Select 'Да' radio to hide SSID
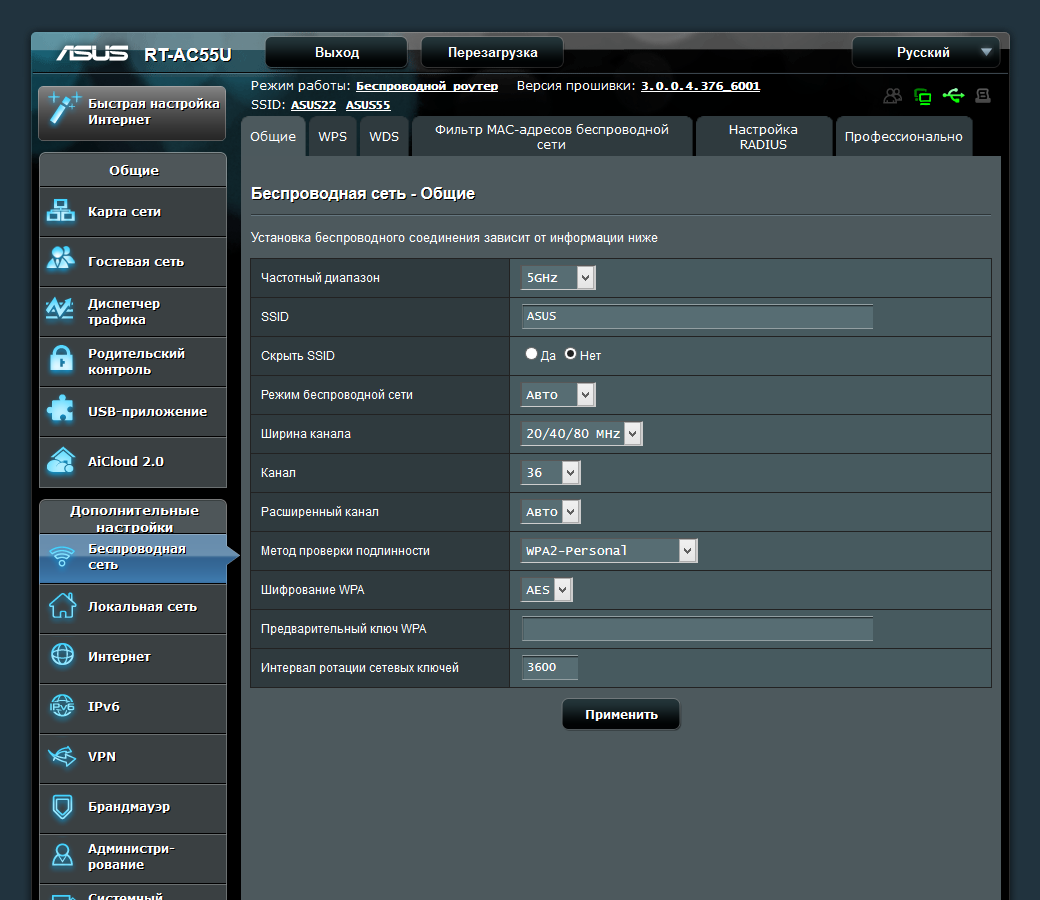This screenshot has height=900, width=1040. pyautogui.click(x=532, y=354)
